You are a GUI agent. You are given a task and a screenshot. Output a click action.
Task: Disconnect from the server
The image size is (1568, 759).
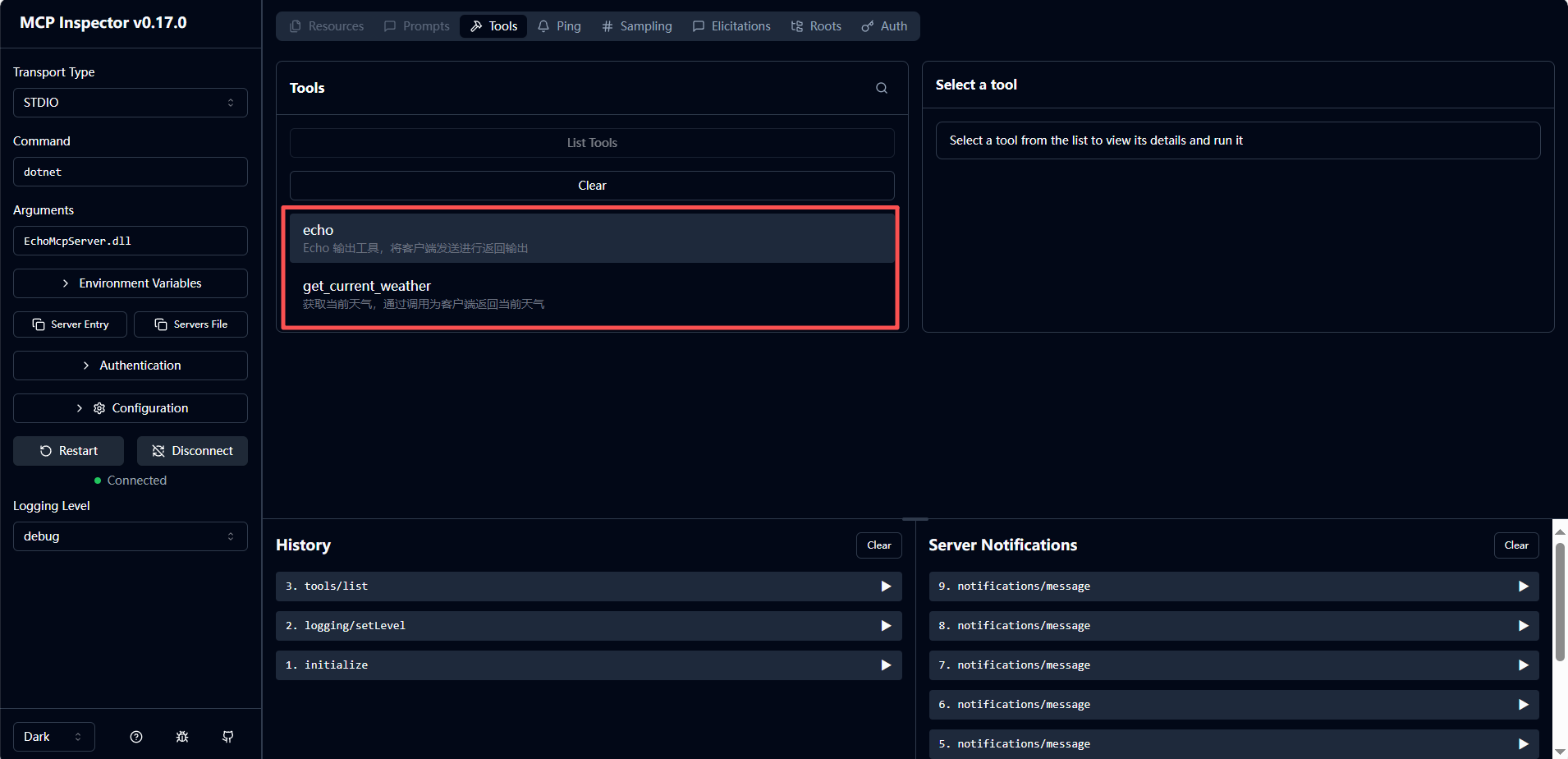click(192, 451)
